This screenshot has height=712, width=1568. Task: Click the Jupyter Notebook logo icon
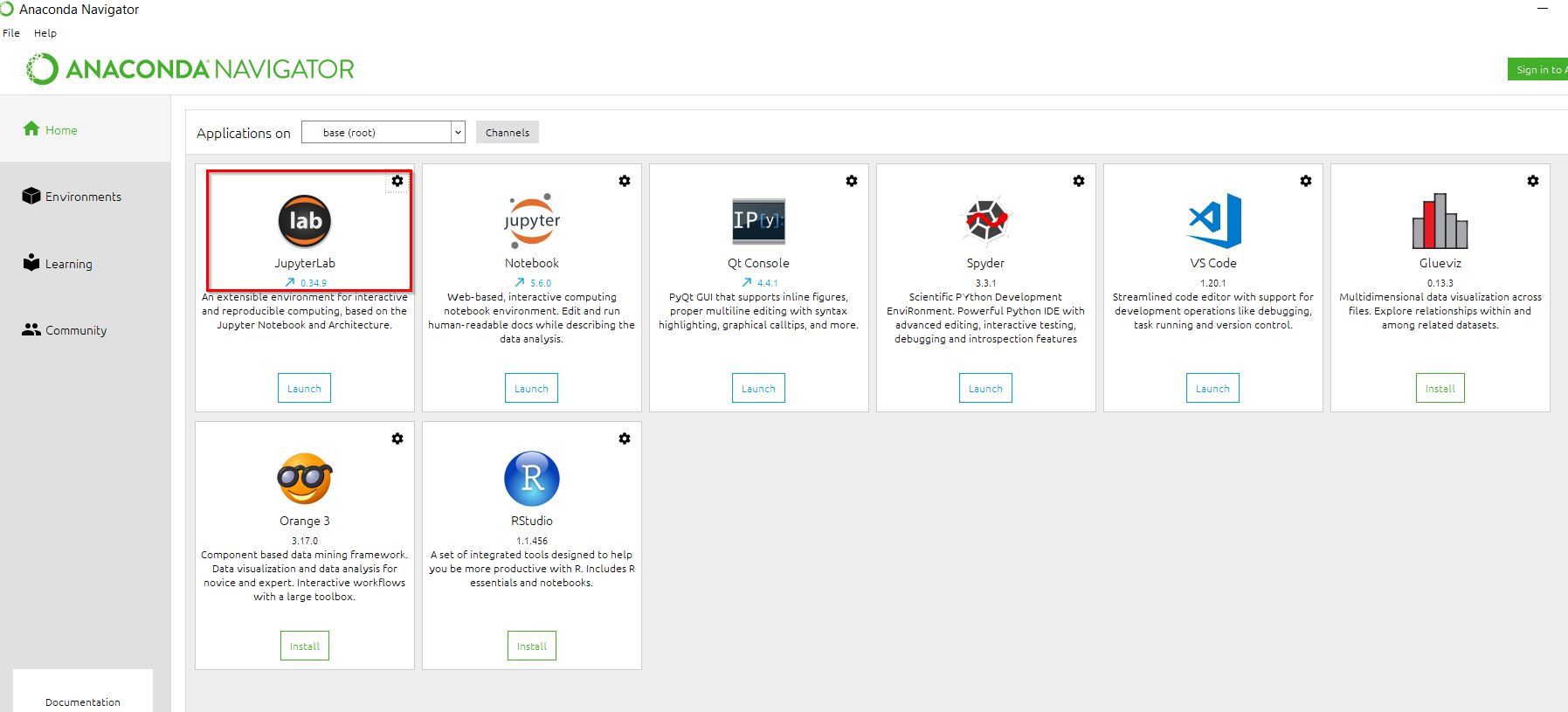531,221
